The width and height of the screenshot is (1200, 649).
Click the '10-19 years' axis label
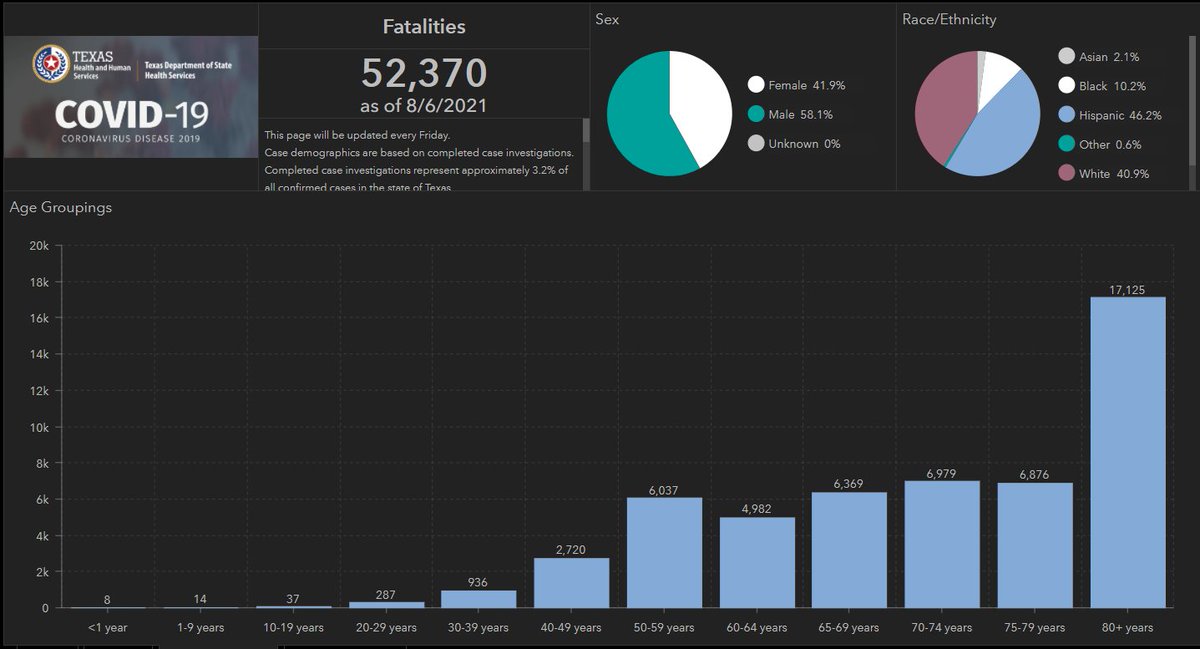(x=293, y=627)
